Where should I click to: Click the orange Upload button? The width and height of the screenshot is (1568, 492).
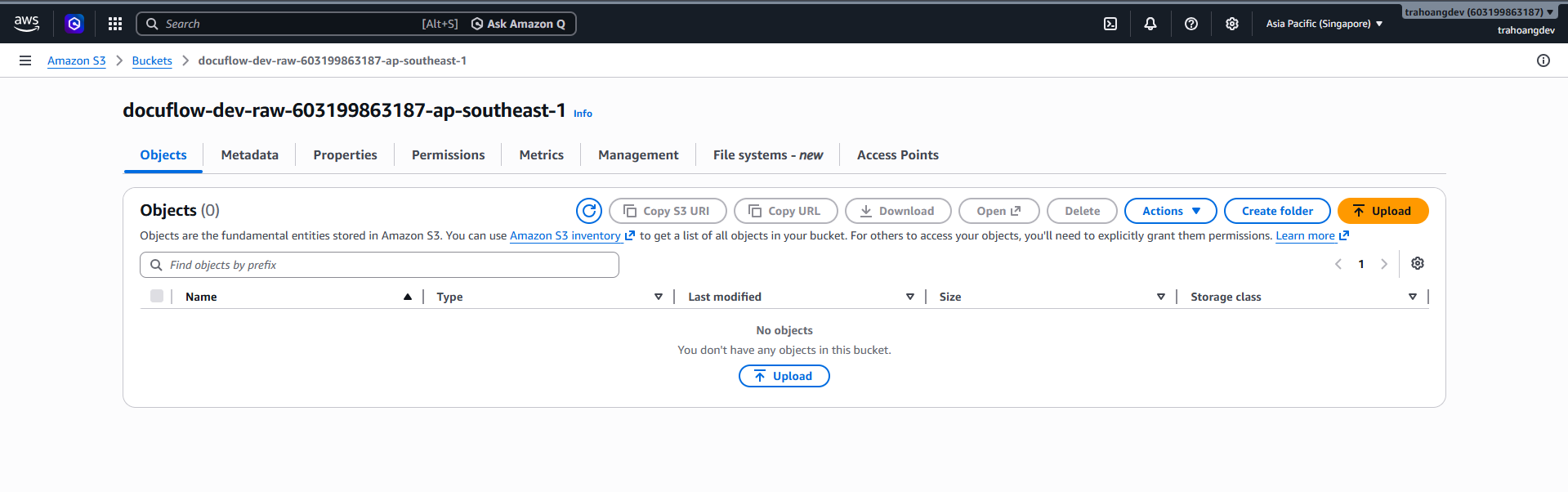pyautogui.click(x=1383, y=211)
